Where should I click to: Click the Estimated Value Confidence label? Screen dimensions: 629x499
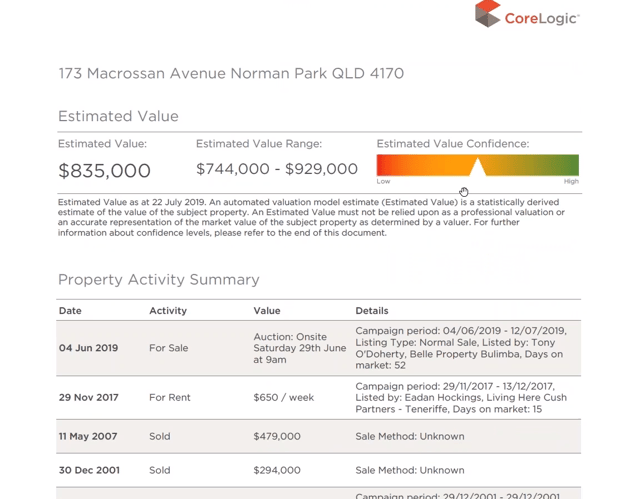tap(452, 144)
